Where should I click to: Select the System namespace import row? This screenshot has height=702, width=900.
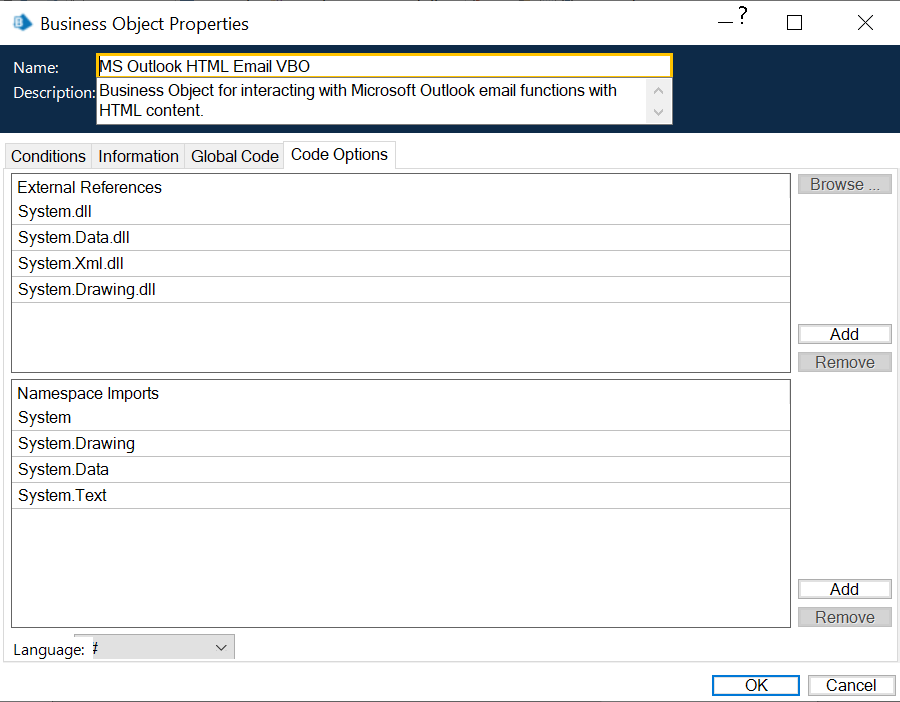point(401,418)
